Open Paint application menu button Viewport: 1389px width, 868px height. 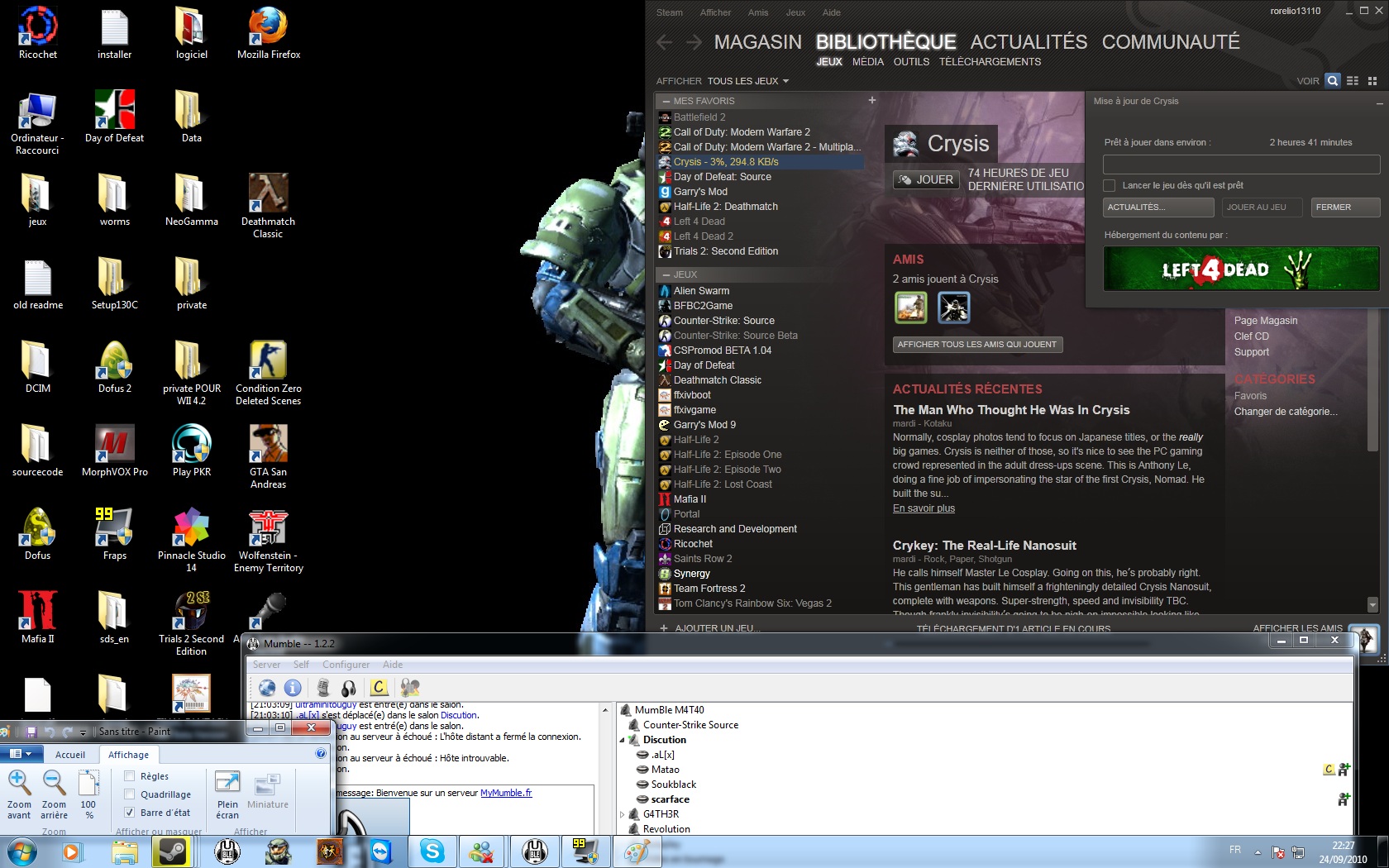[21, 754]
